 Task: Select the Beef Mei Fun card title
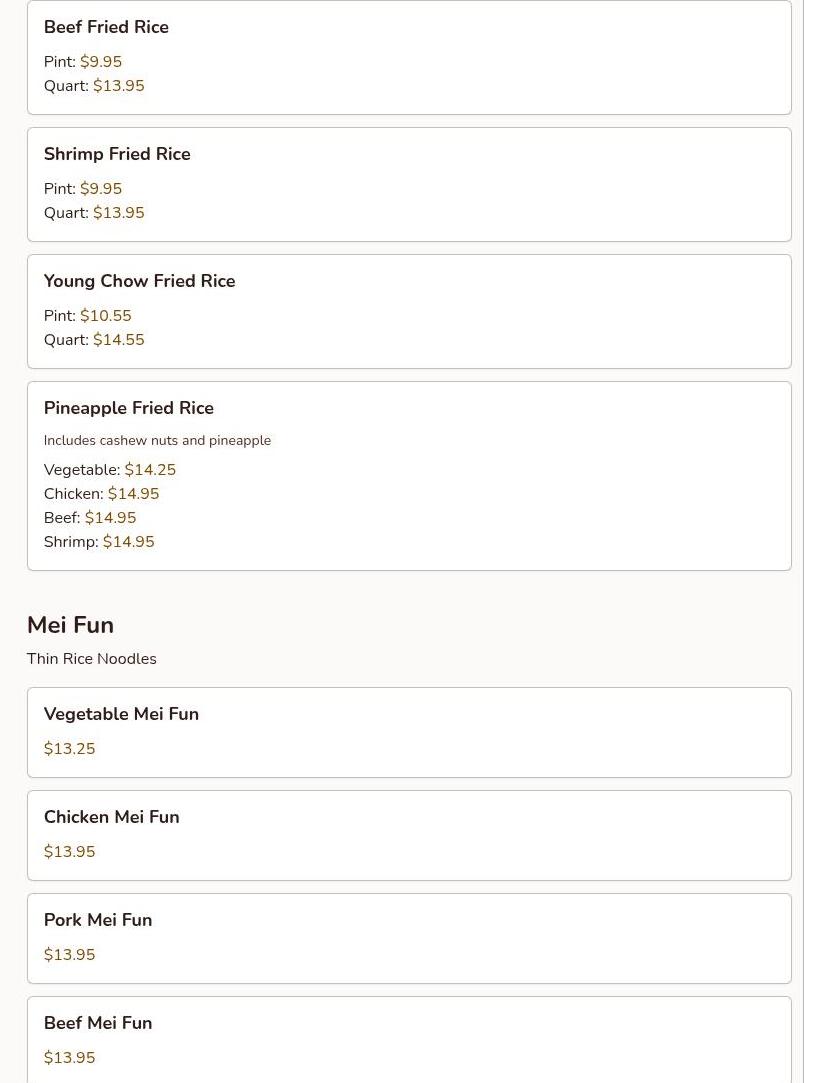tap(98, 1023)
